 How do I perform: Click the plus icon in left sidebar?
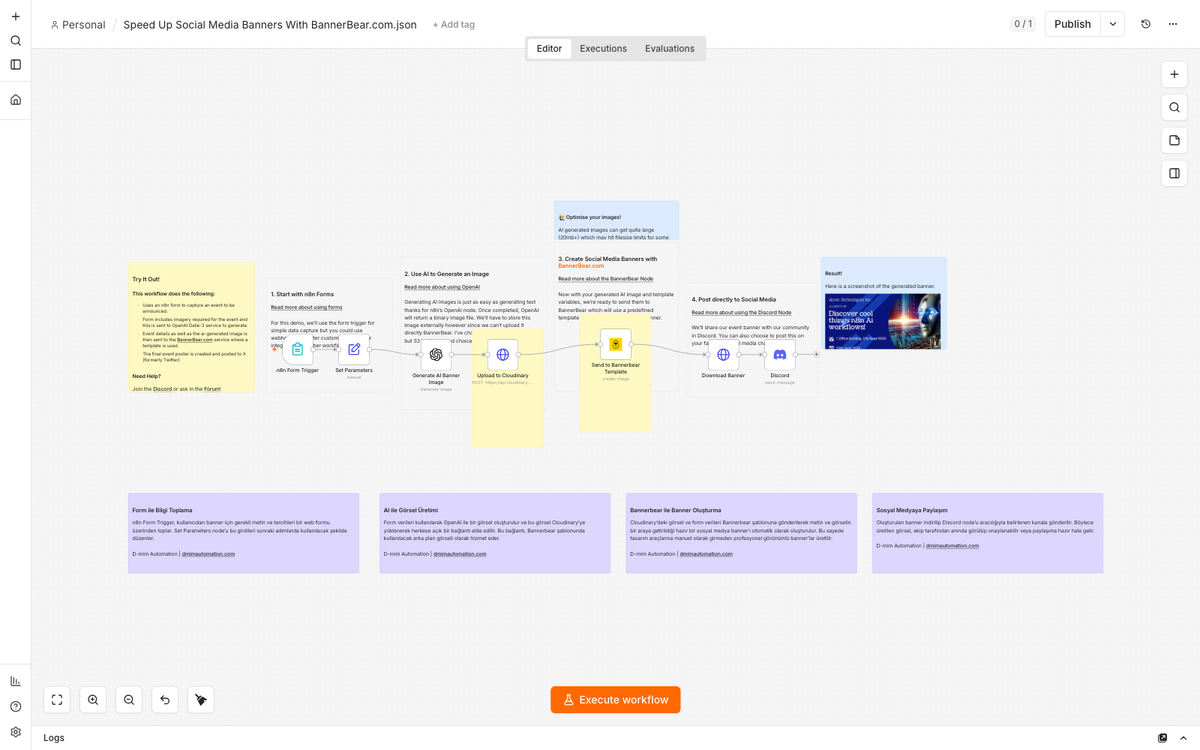[x=15, y=17]
